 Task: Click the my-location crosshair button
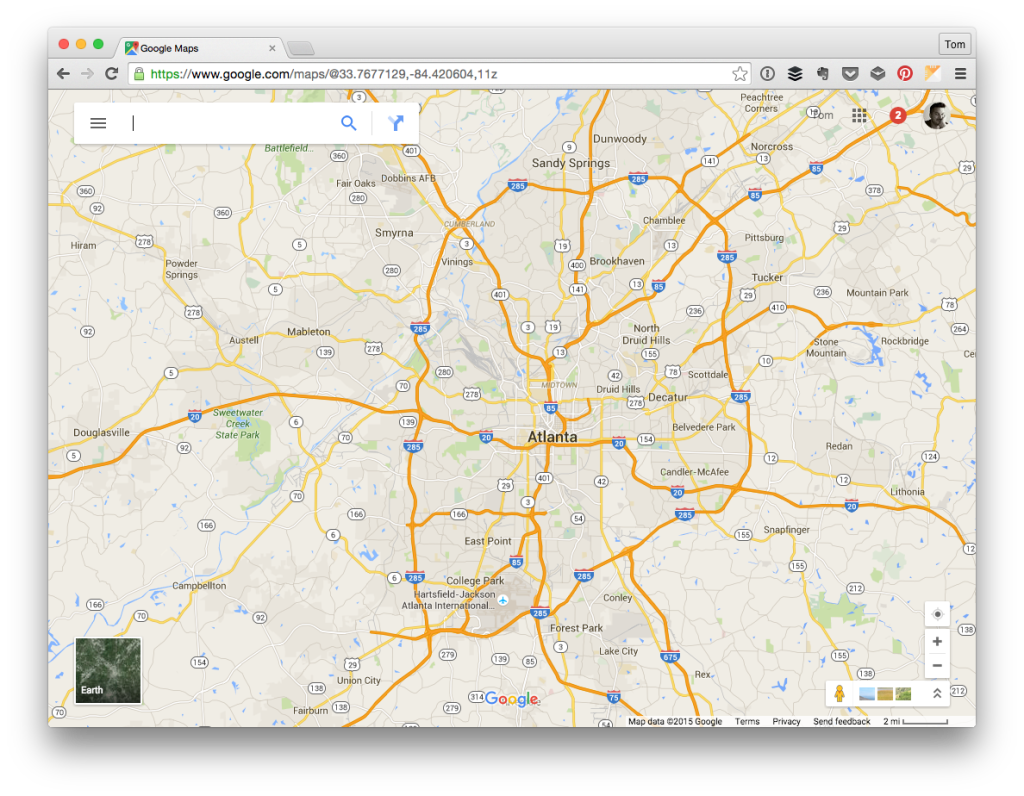click(x=936, y=613)
